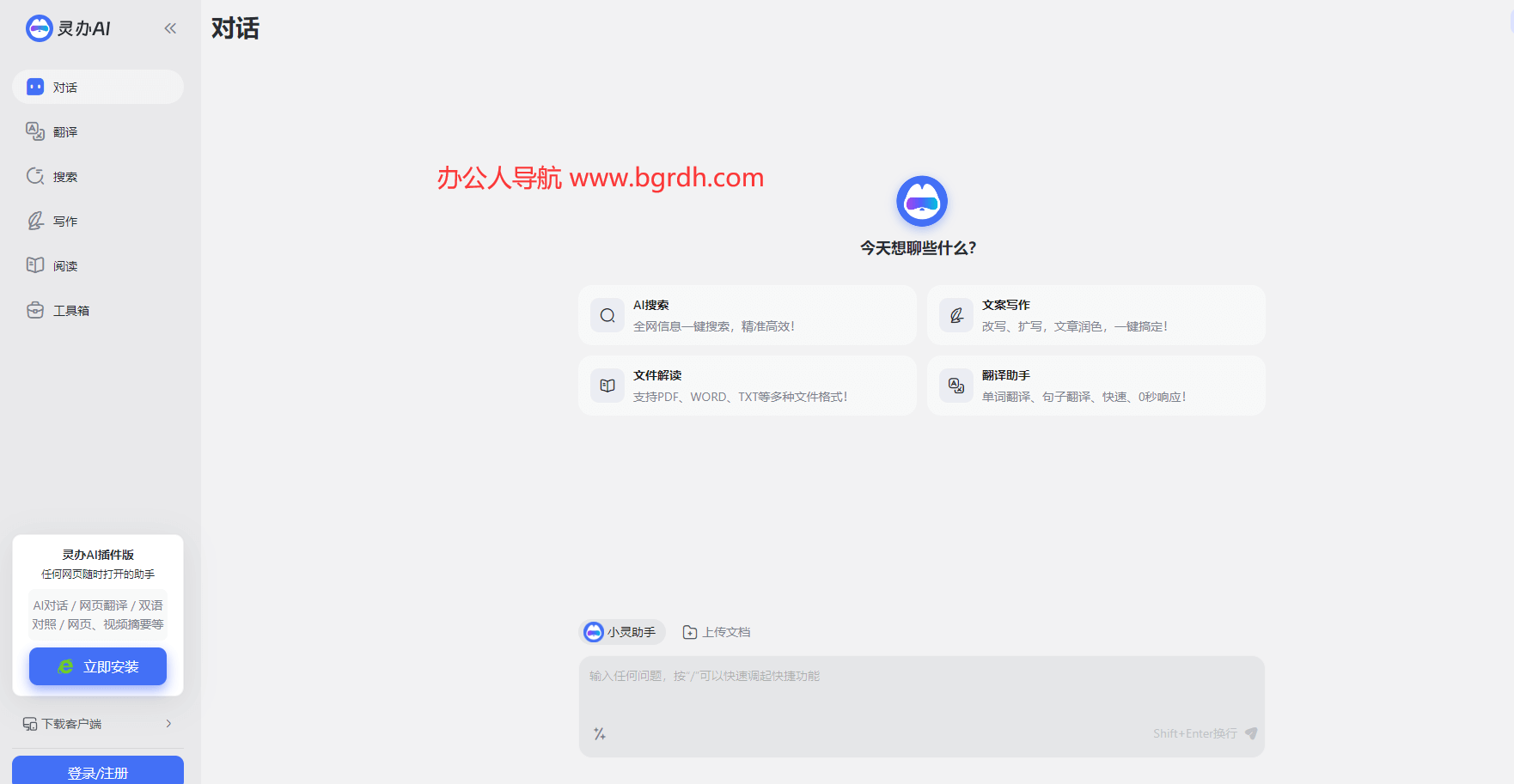Open the 搜索 (Search) sidebar icon

pos(34,176)
